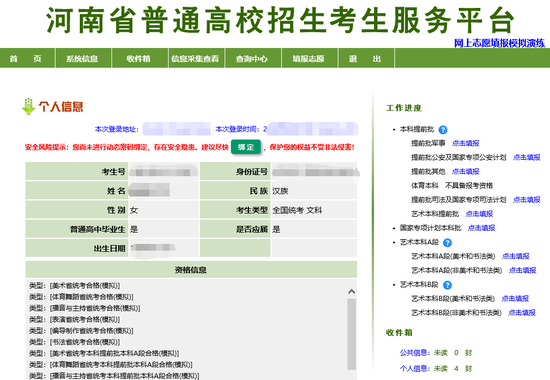550x380 pixels.
Task: Open 查询中心 from the navigation bar
Action: pos(252,59)
